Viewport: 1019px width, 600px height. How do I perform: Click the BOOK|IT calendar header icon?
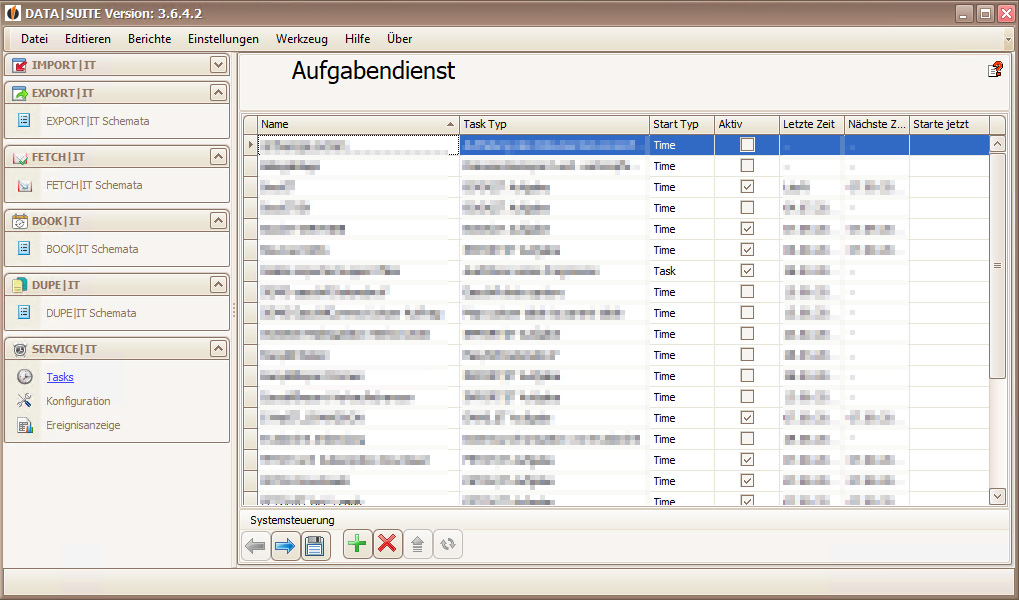(19, 221)
